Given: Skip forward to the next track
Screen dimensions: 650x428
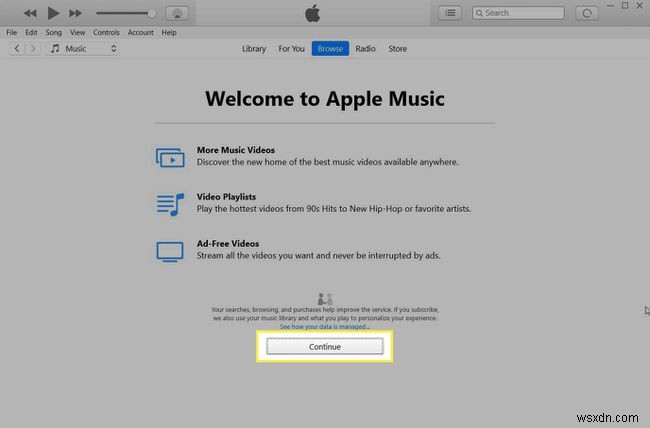Looking at the screenshot, I should pyautogui.click(x=75, y=13).
